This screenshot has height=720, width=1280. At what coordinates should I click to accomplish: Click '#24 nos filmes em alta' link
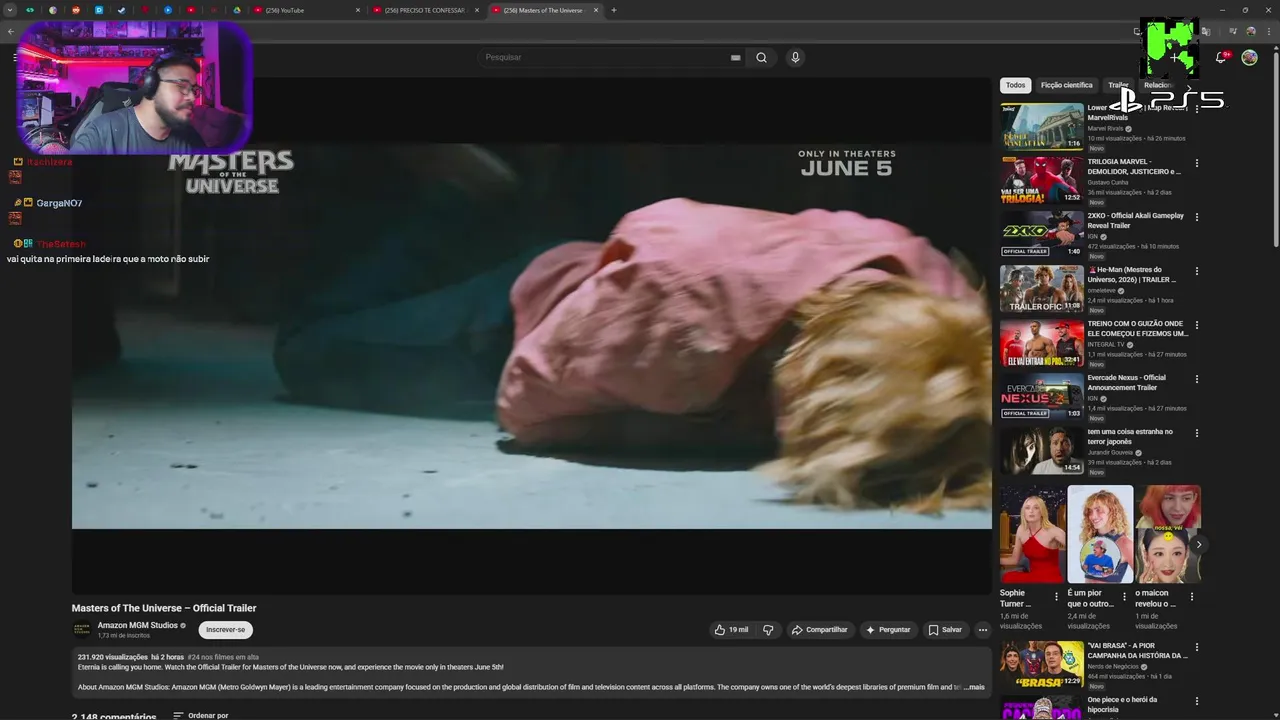pos(223,657)
